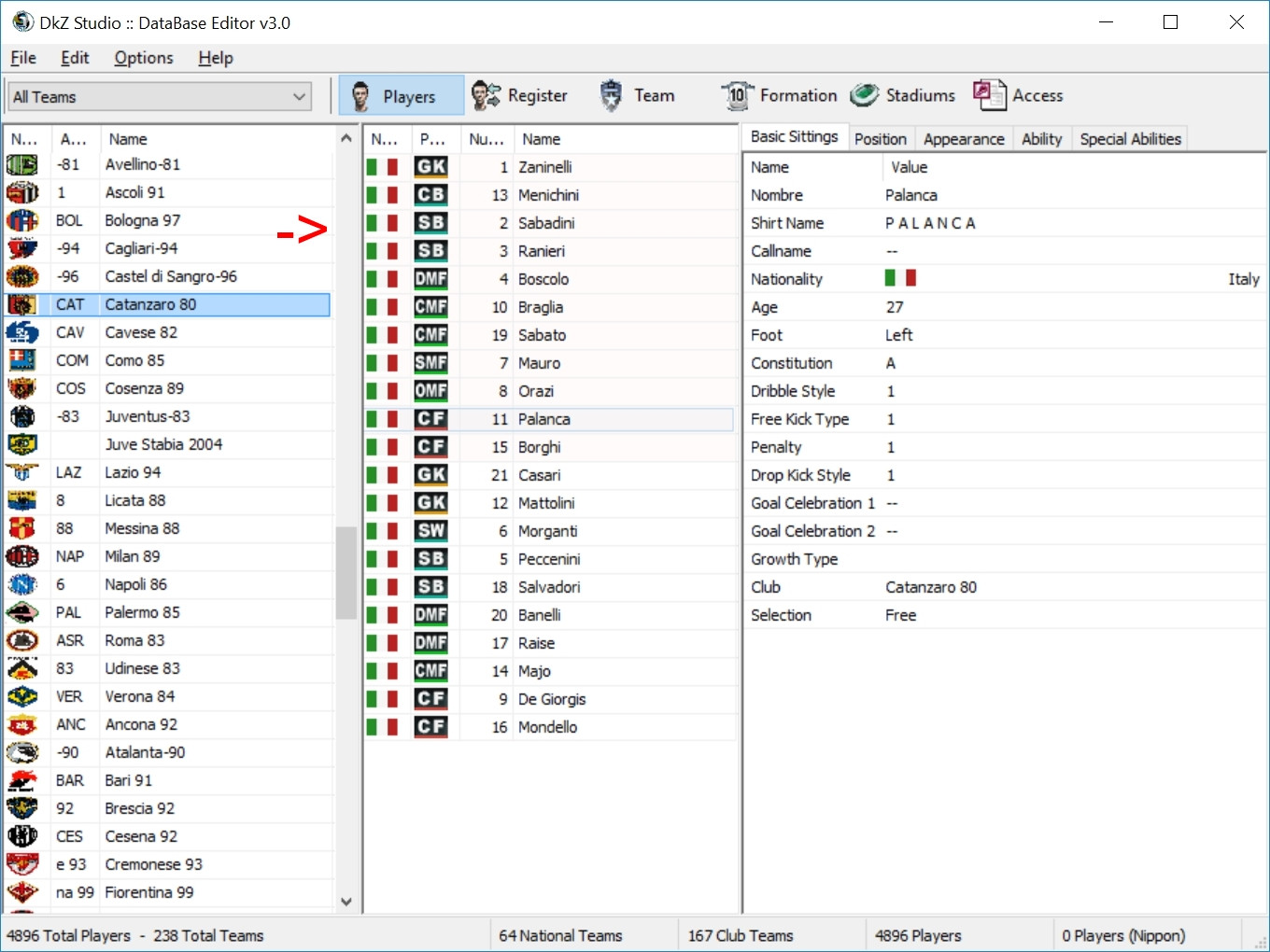Viewport: 1270px width, 952px height.
Task: Click the Formation jersey icon
Action: click(737, 95)
